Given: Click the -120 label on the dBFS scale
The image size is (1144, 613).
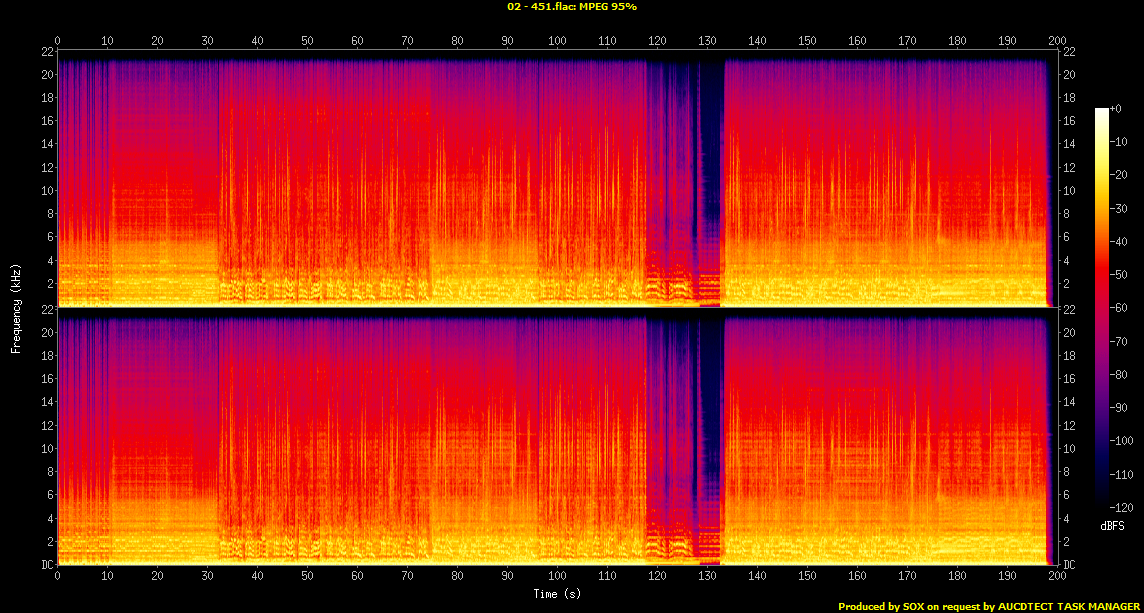Looking at the screenshot, I should pos(1124,507).
